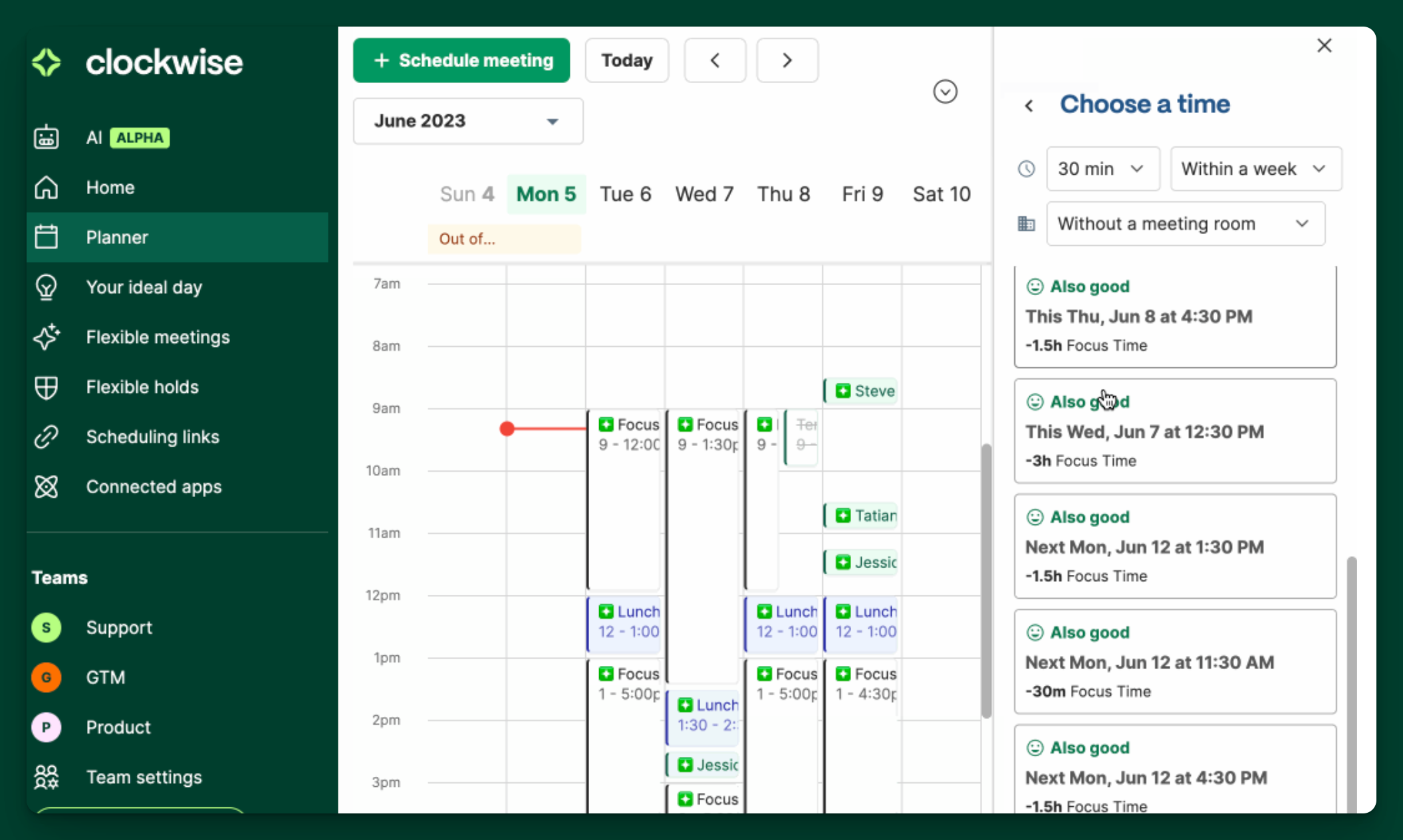Go back from Choose a time
The height and width of the screenshot is (840, 1403).
point(1029,106)
